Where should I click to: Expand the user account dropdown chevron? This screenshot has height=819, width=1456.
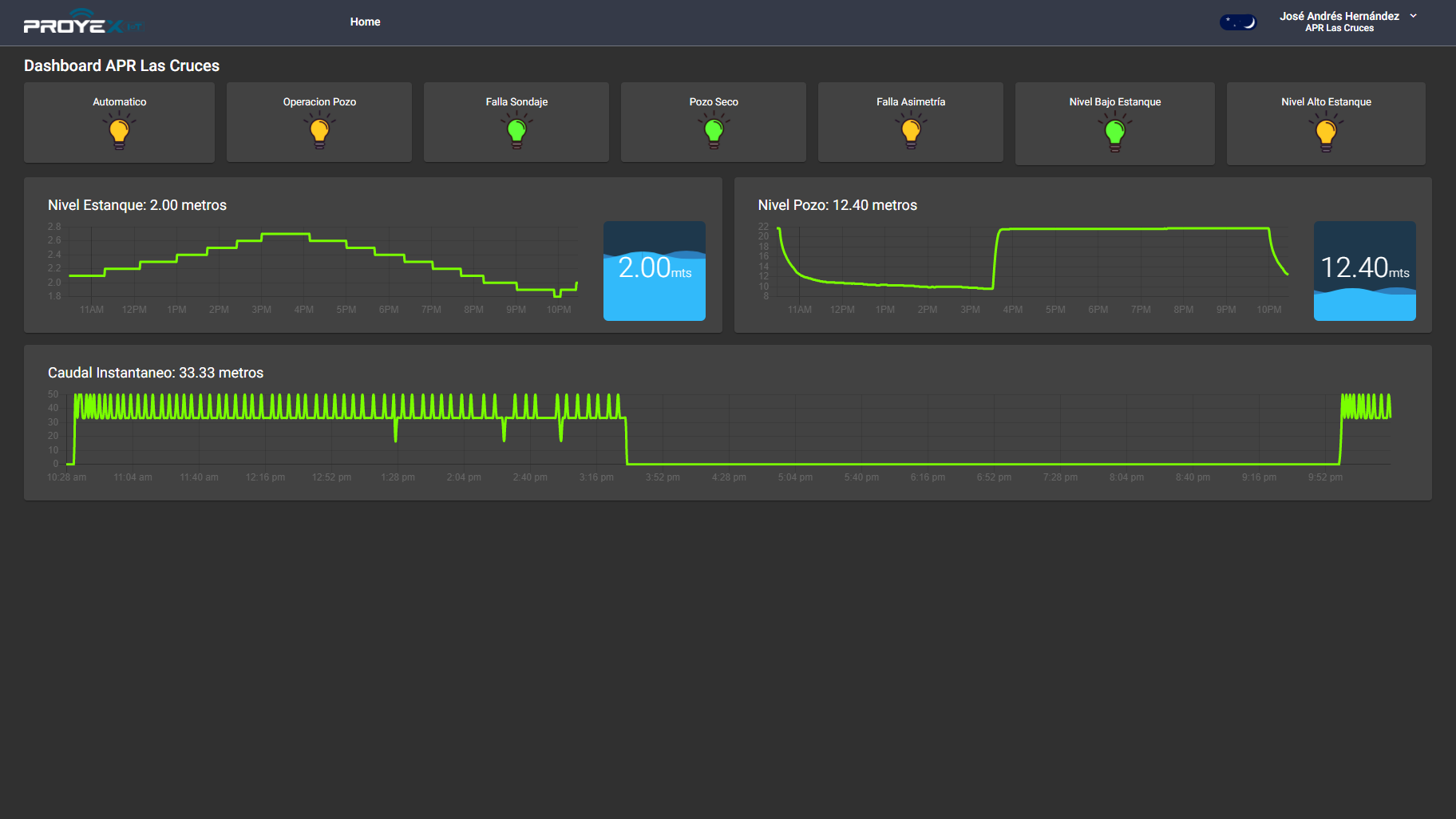click(x=1413, y=16)
